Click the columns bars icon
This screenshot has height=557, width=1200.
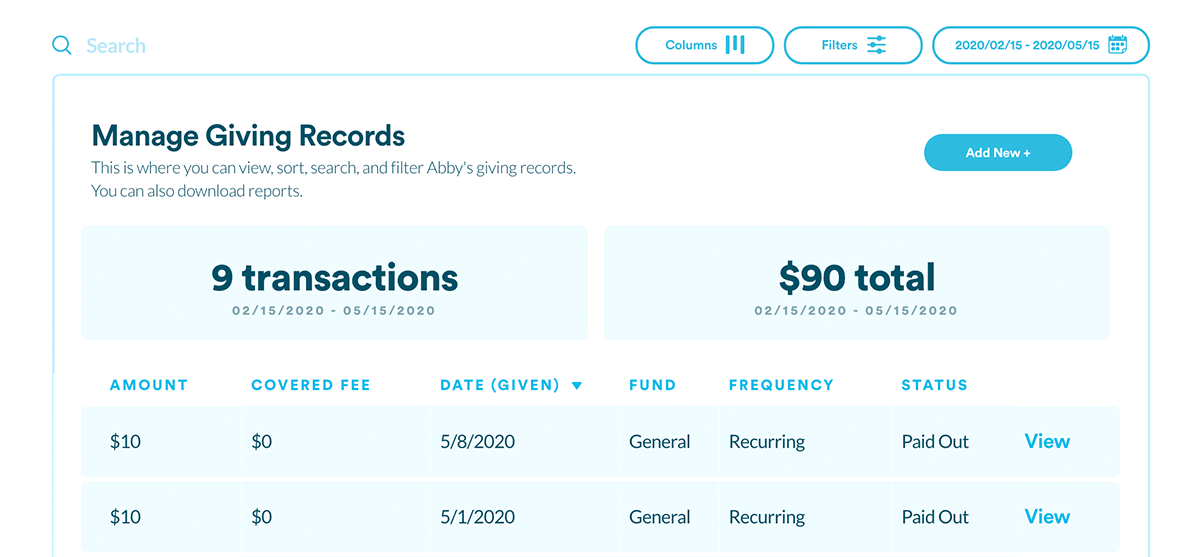tap(735, 45)
